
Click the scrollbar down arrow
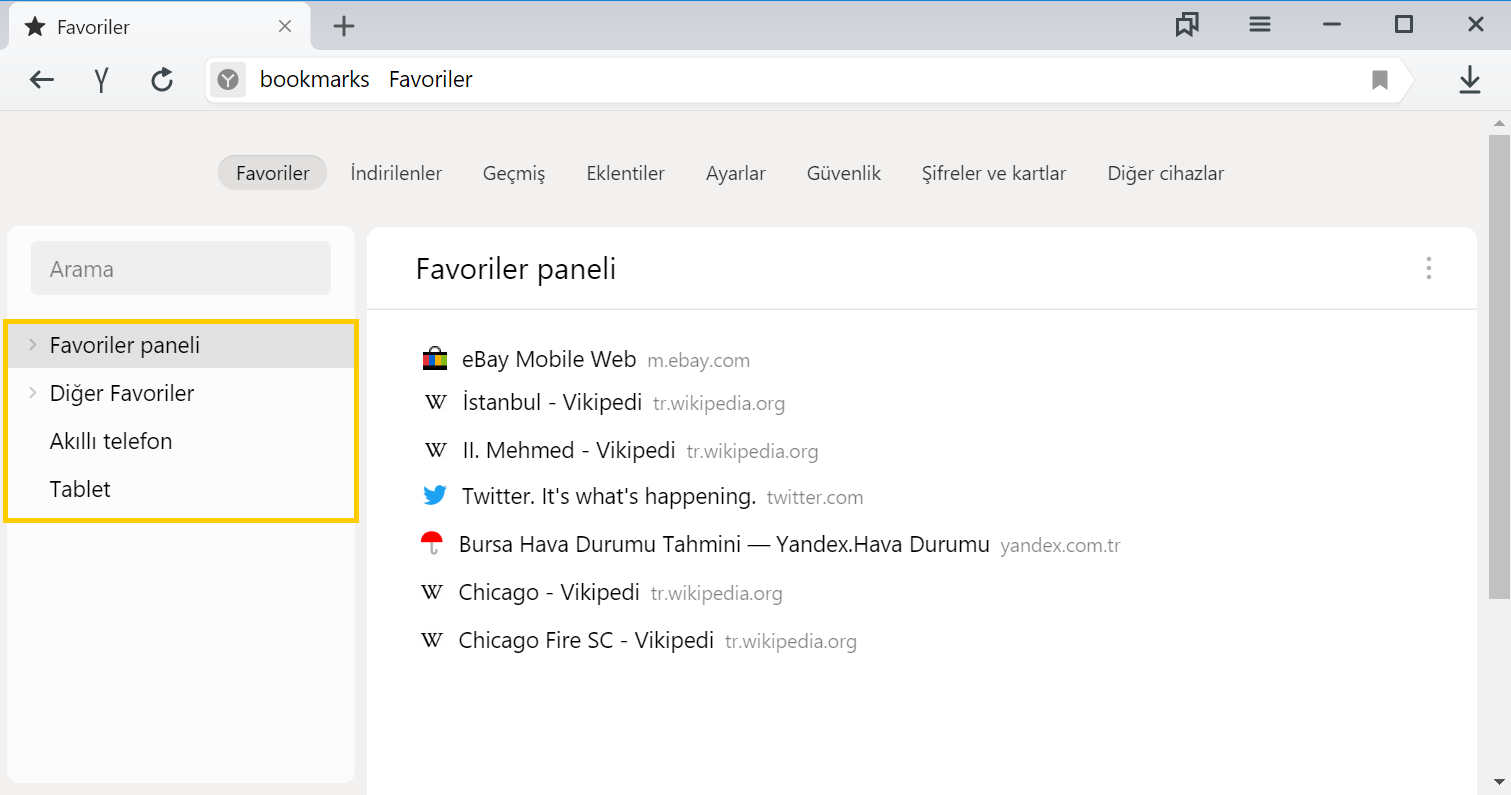(x=1498, y=782)
